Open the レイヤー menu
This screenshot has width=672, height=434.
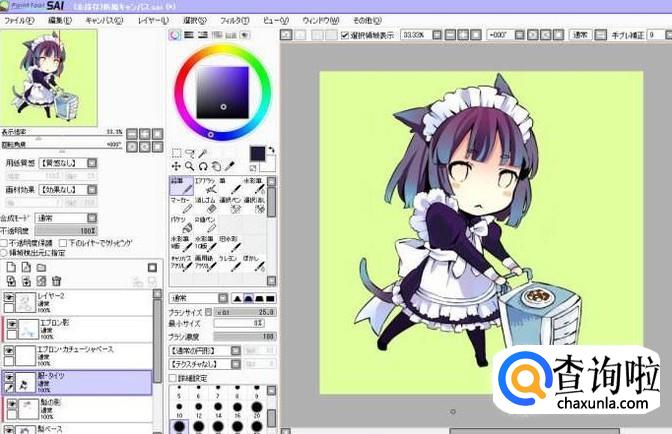[x=153, y=21]
